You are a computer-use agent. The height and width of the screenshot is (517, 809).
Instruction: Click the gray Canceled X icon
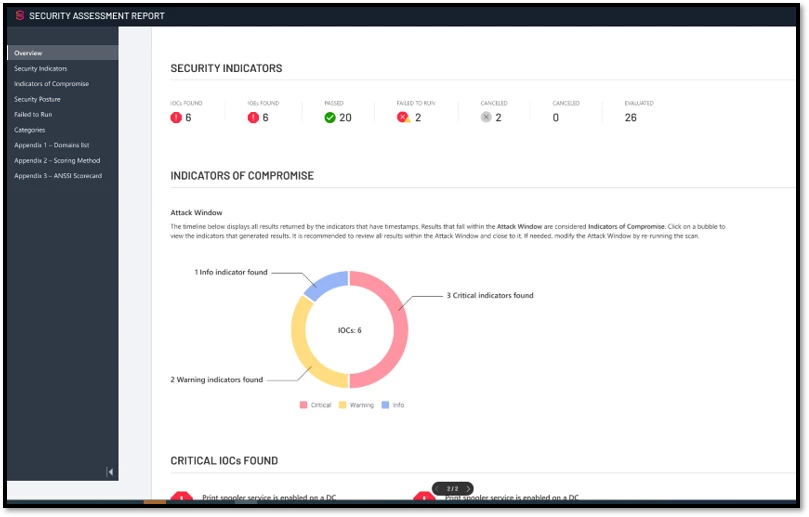click(x=486, y=117)
